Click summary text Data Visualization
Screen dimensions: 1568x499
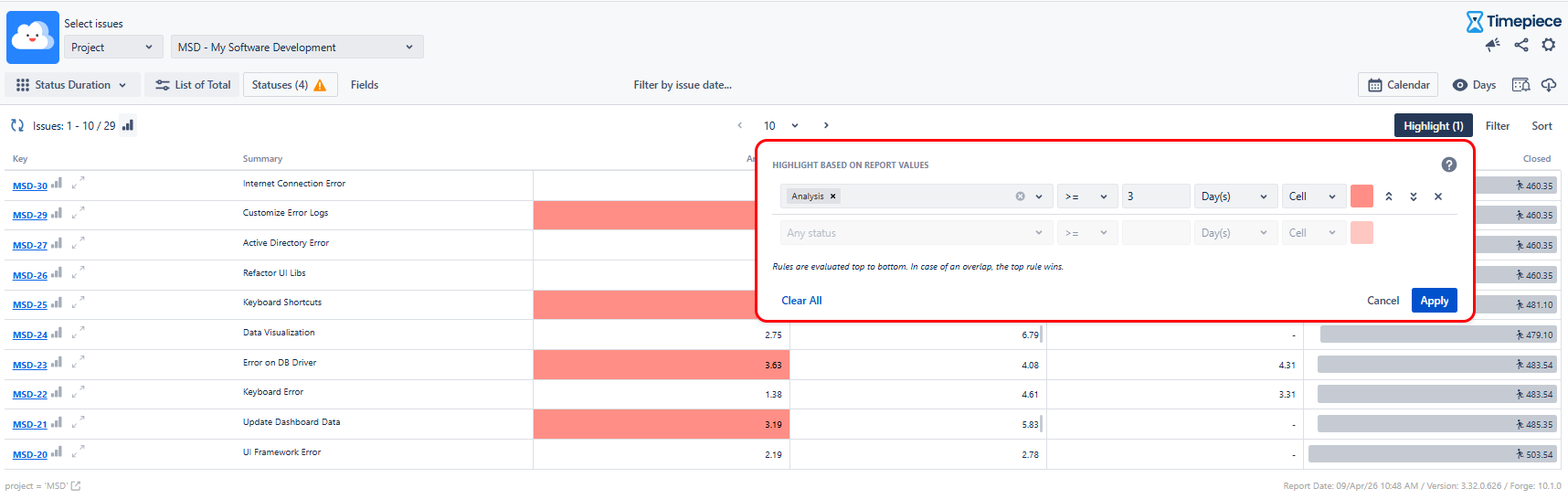tap(279, 333)
